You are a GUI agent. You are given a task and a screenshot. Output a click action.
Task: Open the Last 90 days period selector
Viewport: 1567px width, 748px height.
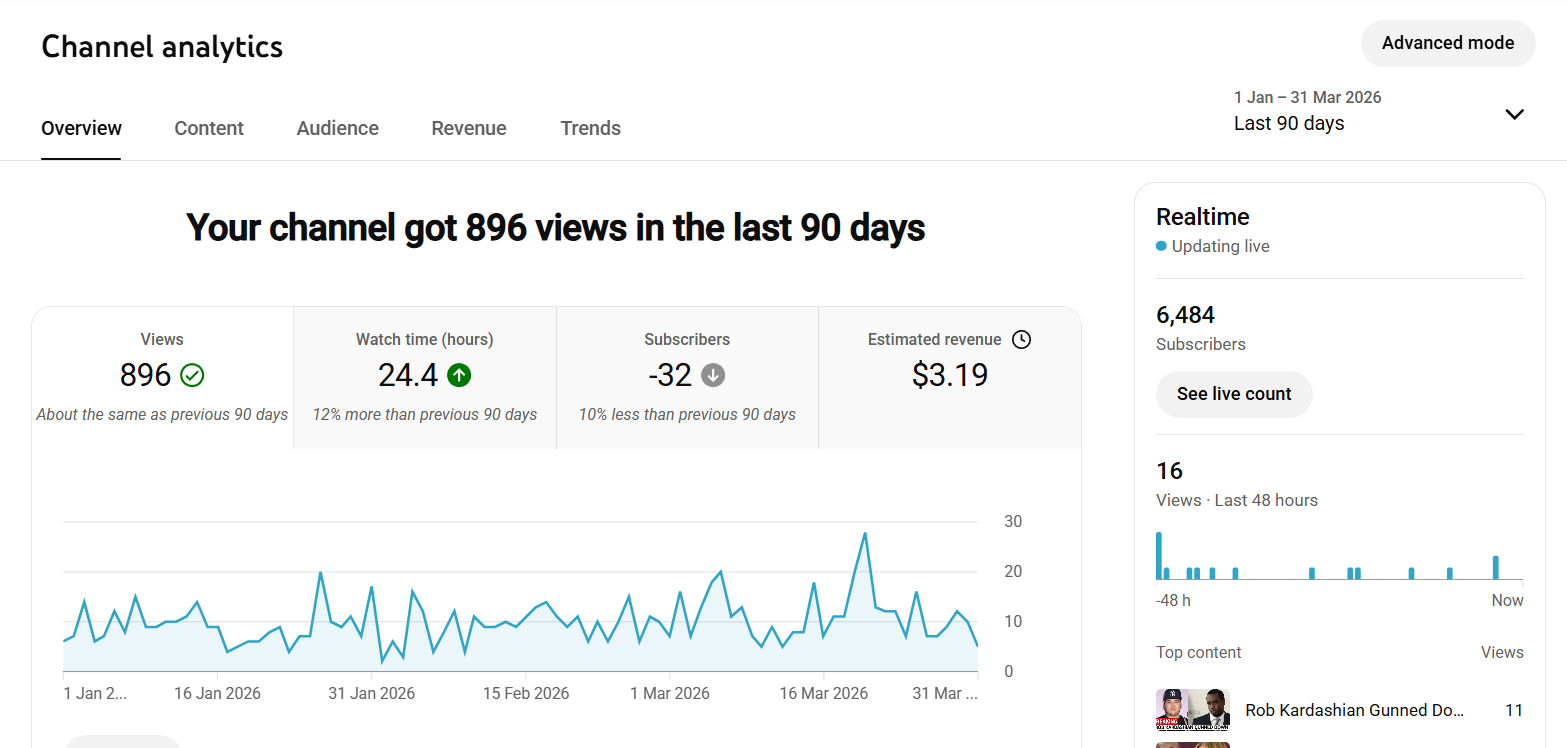(x=1288, y=123)
